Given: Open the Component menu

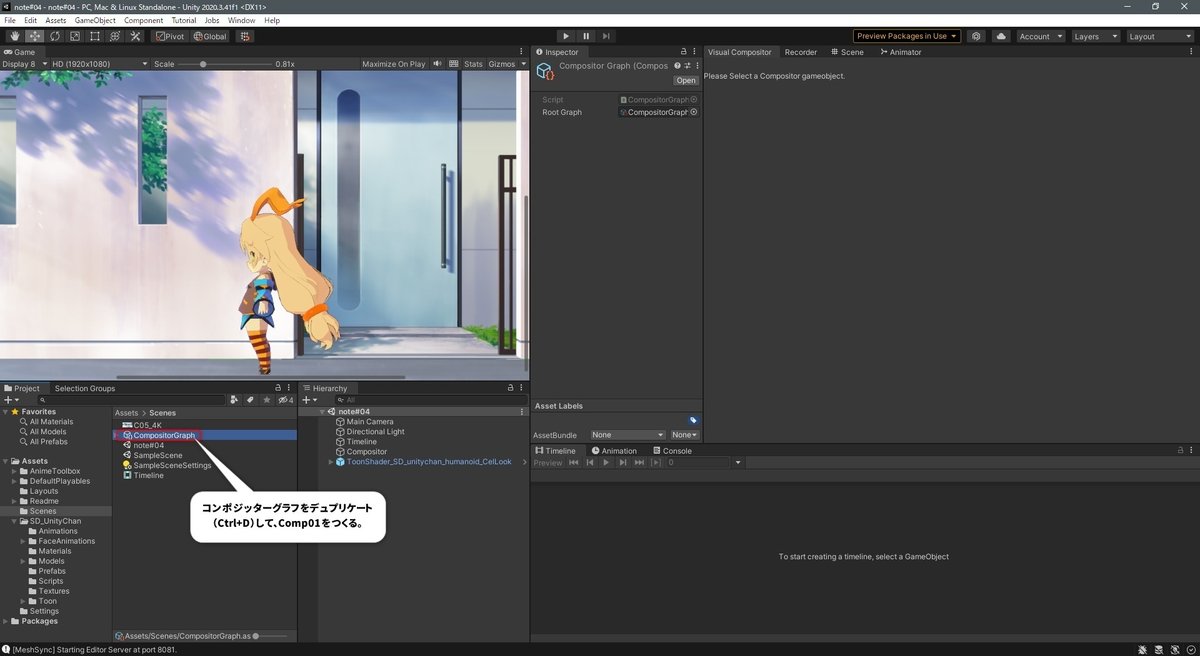Looking at the screenshot, I should pos(144,20).
